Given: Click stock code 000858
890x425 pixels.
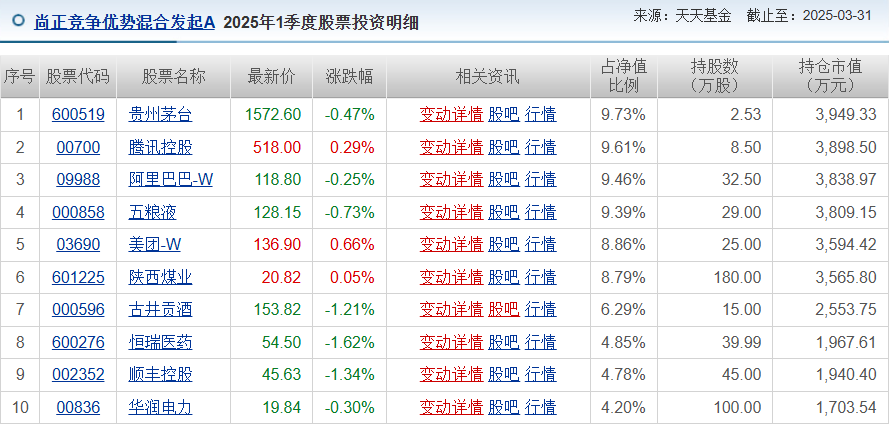Looking at the screenshot, I should 78,213.
